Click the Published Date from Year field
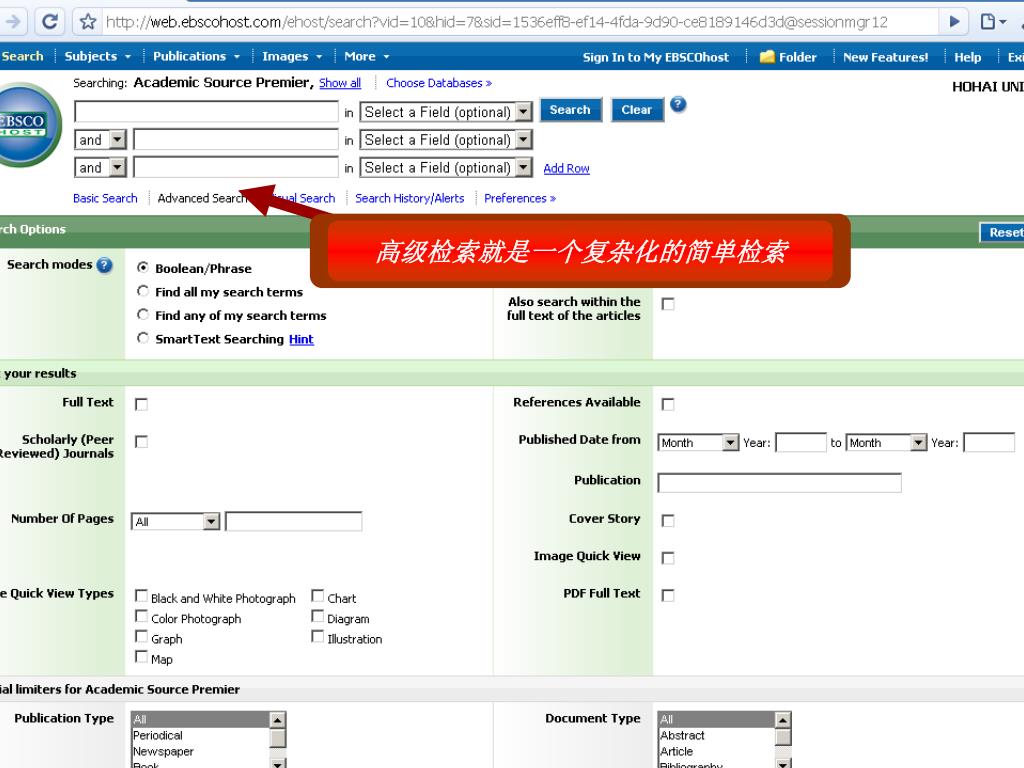 pyautogui.click(x=801, y=442)
